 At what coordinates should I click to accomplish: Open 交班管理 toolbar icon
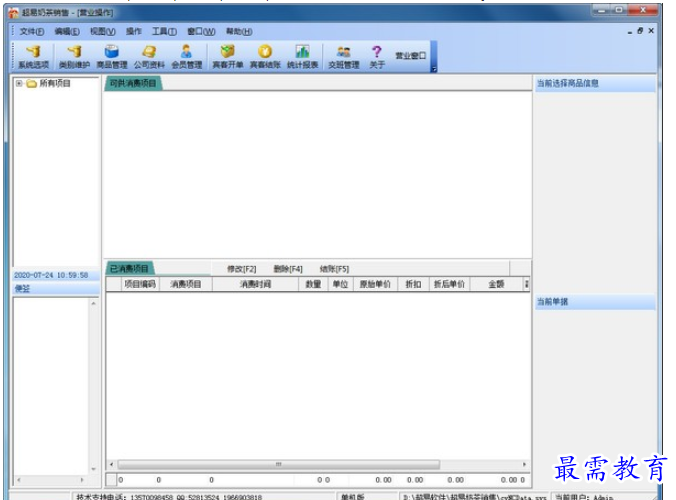pyautogui.click(x=344, y=57)
